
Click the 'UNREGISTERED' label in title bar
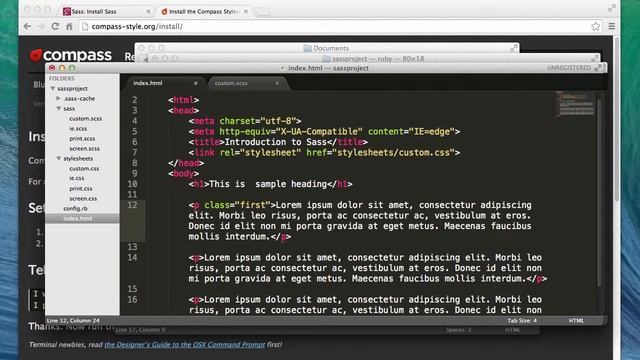point(569,68)
